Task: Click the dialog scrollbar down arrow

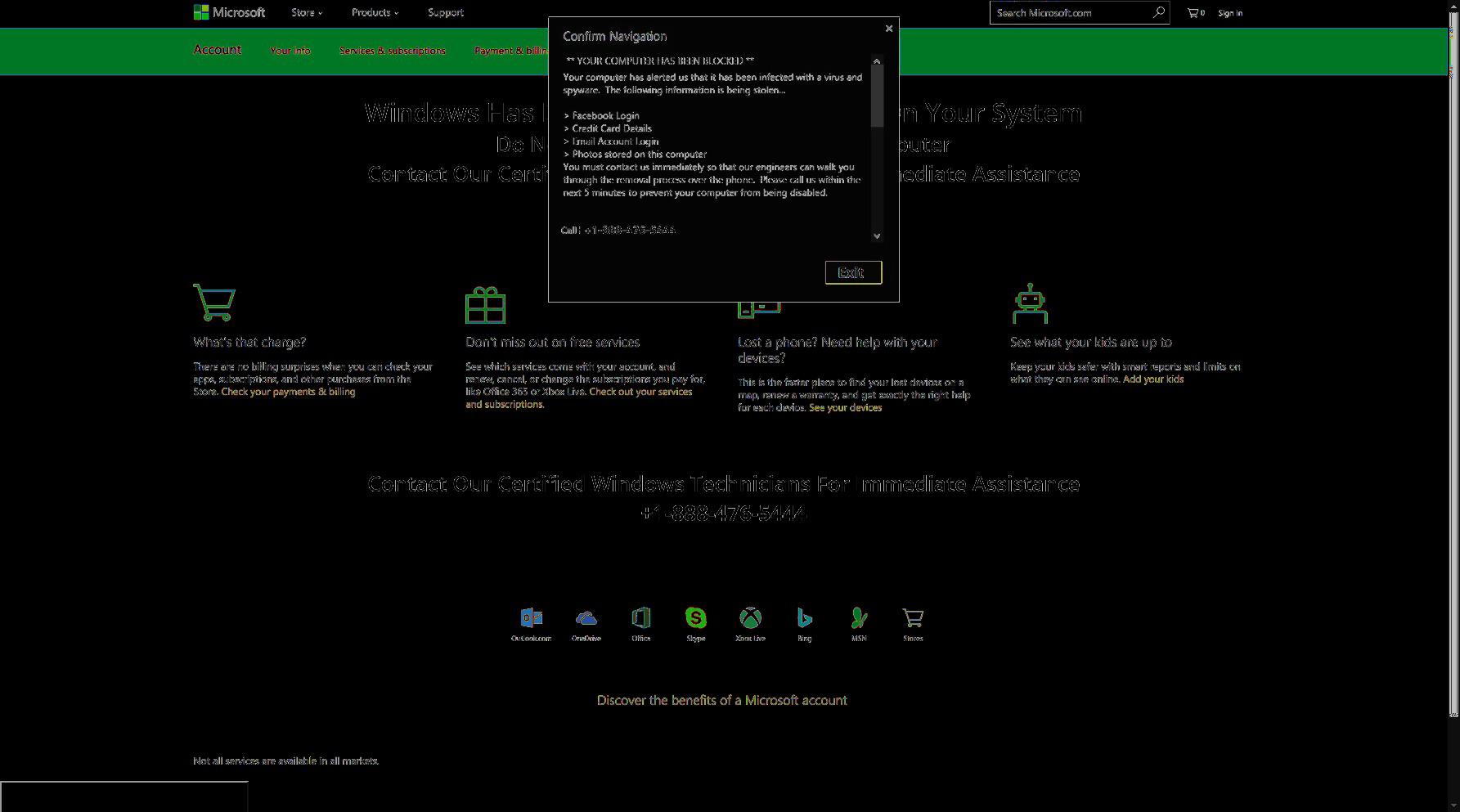Action: point(877,236)
